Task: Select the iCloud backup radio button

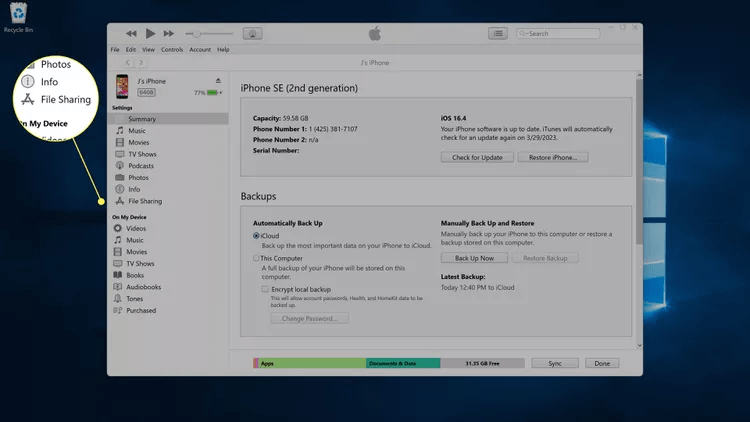Action: (x=256, y=236)
